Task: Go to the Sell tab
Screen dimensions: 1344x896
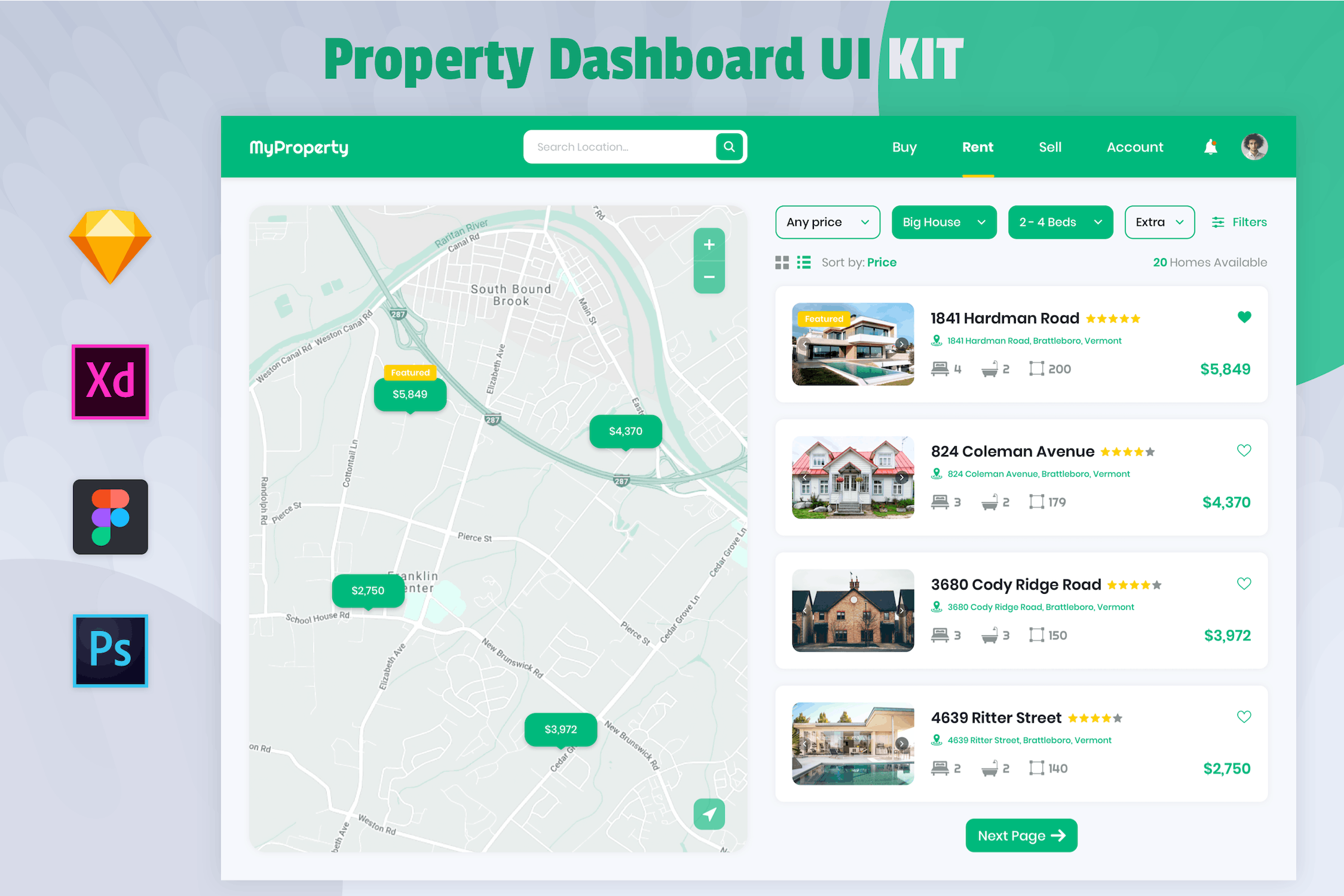Action: 1050,147
